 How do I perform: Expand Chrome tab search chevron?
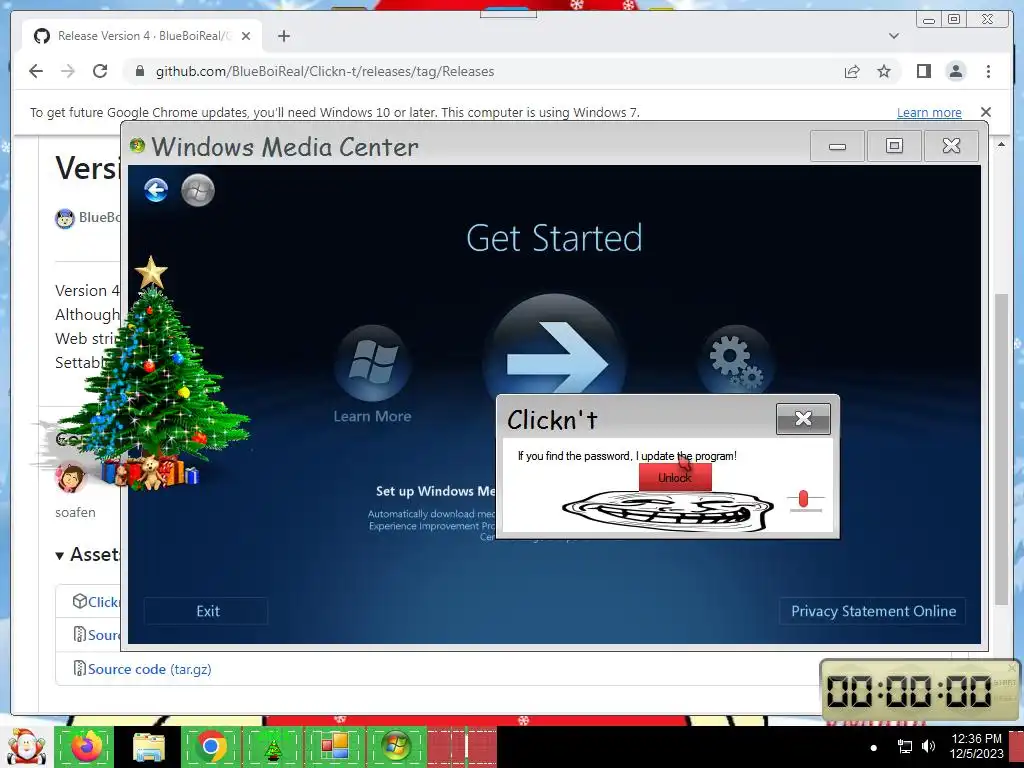pyautogui.click(x=893, y=36)
